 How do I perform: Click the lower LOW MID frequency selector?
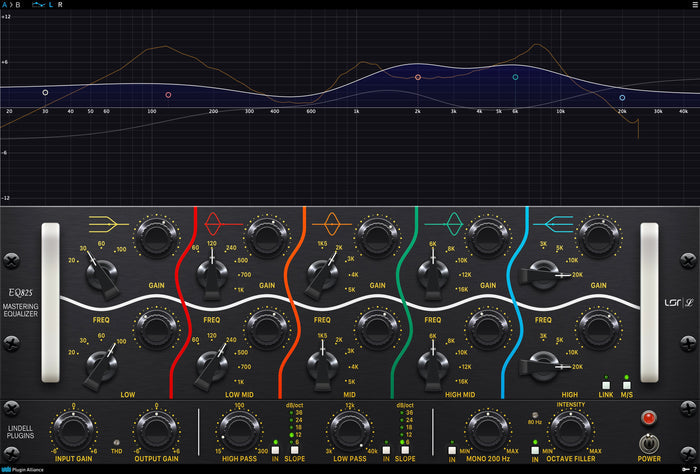point(212,367)
